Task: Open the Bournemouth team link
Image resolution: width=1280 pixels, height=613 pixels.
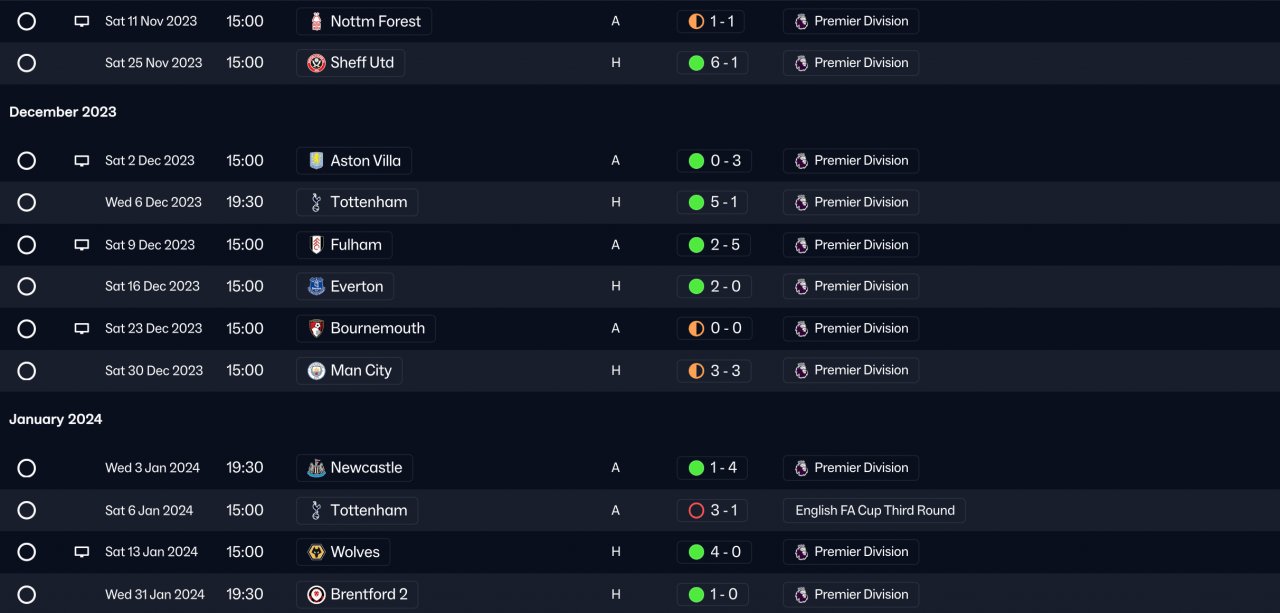Action: pyautogui.click(x=366, y=329)
